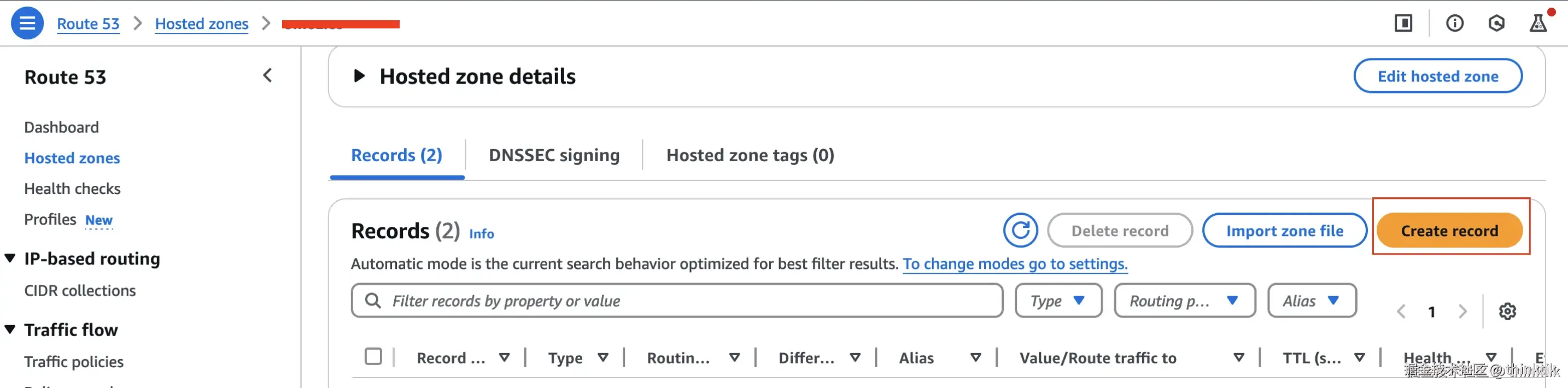The height and width of the screenshot is (388, 1568).
Task: Open the Routing policy filter dropdown
Action: (1184, 301)
